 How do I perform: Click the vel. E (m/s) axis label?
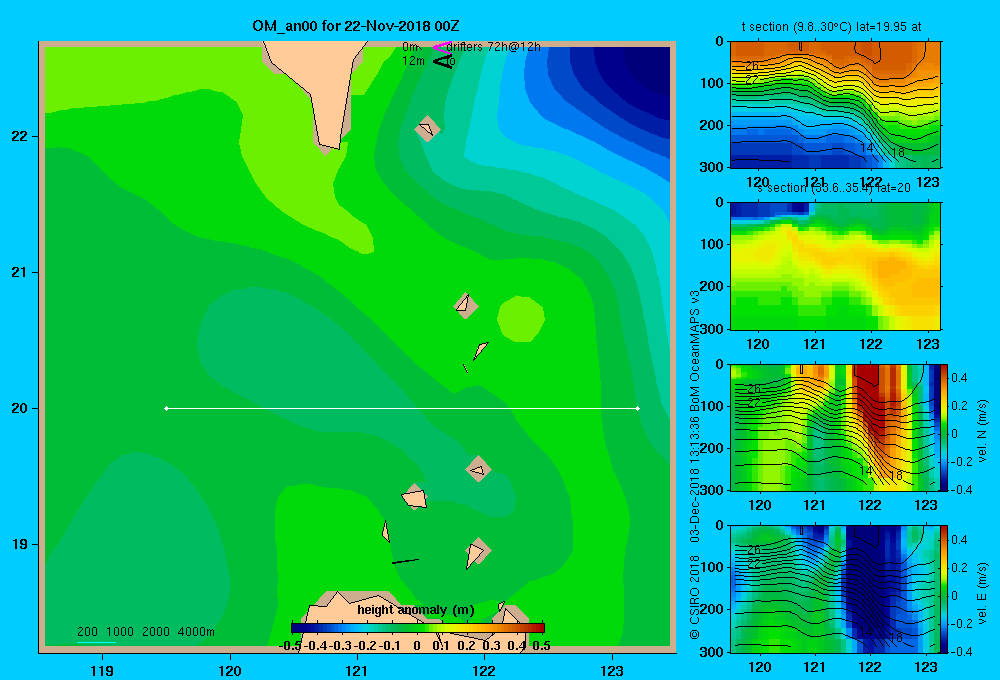tap(982, 592)
